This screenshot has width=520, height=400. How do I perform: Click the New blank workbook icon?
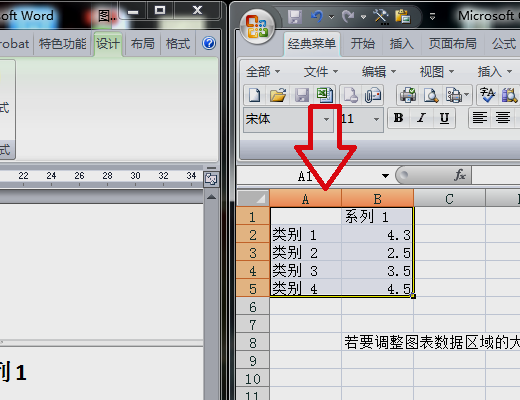tap(255, 95)
